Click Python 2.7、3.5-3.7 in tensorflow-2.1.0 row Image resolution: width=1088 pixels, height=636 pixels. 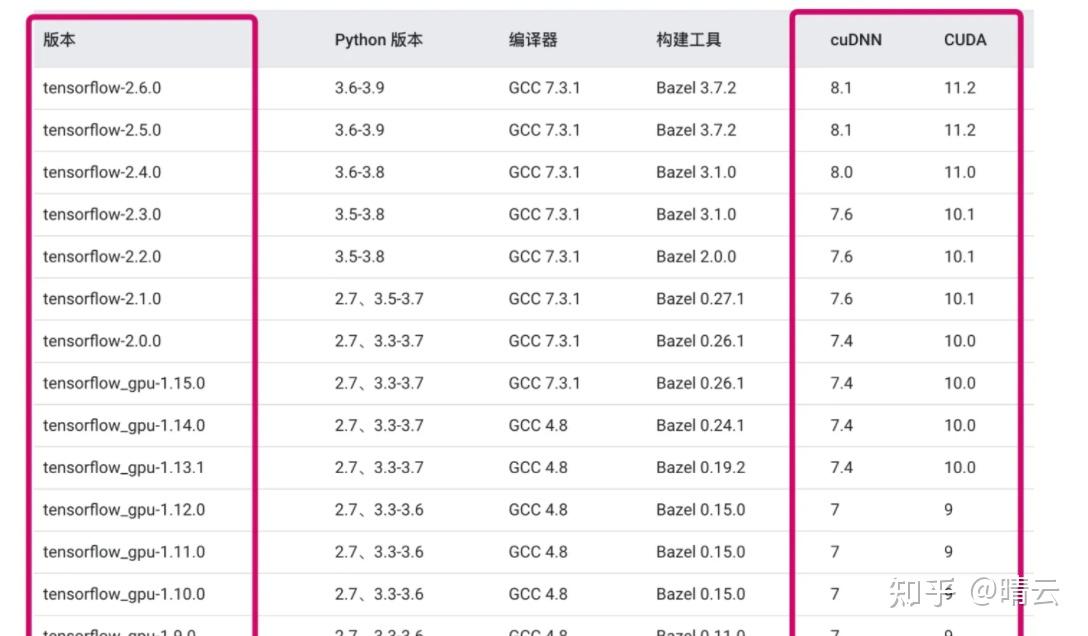tap(379, 299)
